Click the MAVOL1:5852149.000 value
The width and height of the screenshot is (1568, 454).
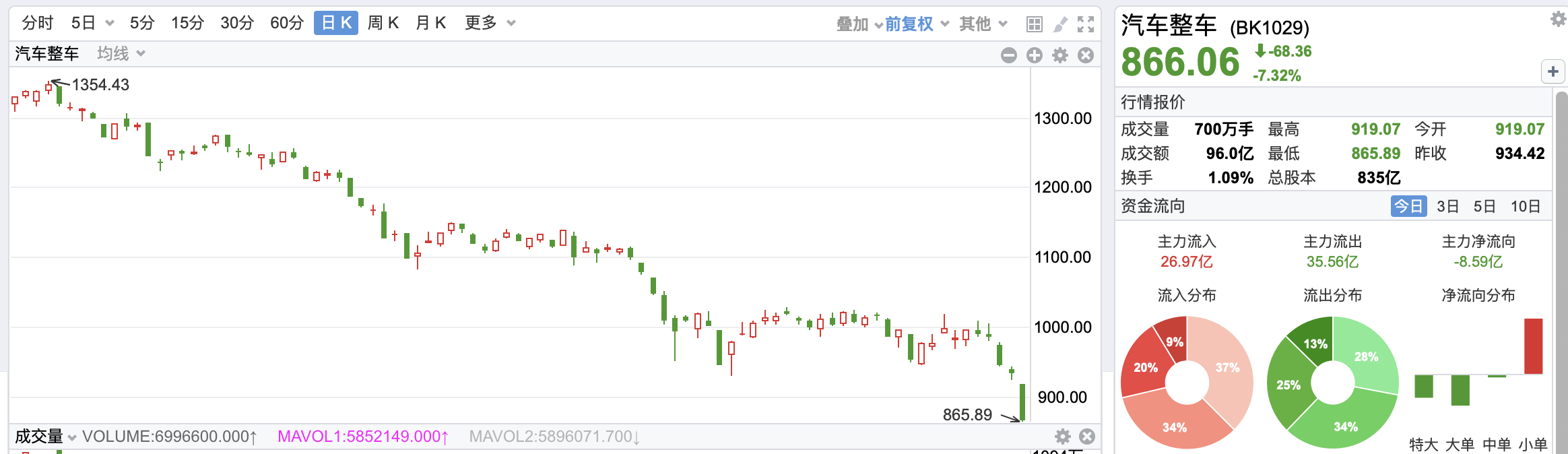[362, 436]
